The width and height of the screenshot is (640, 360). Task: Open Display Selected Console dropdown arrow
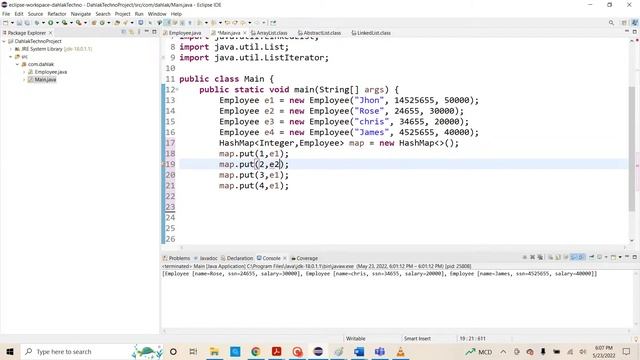click(606, 257)
